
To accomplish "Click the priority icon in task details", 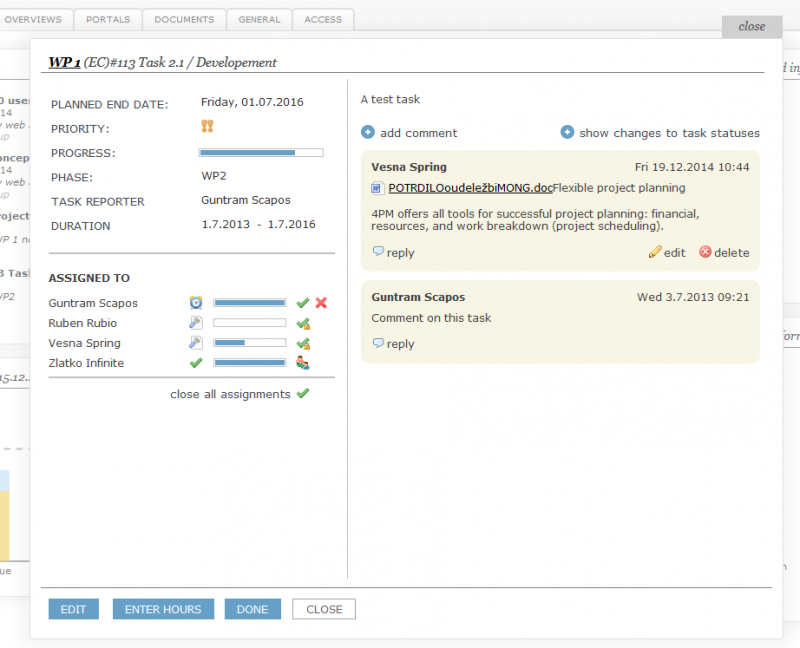I will pyautogui.click(x=207, y=127).
